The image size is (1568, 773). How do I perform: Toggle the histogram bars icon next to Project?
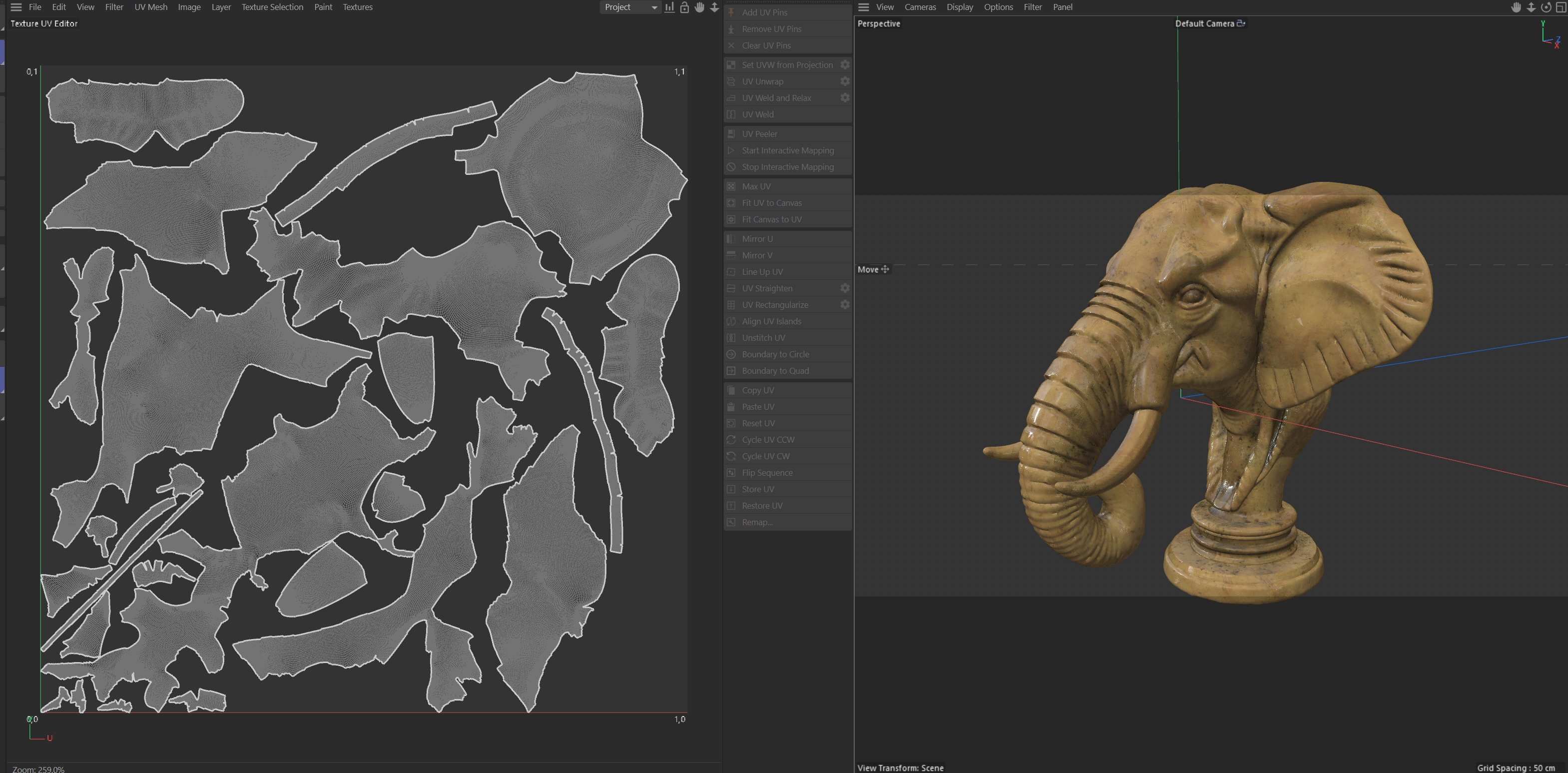669,7
